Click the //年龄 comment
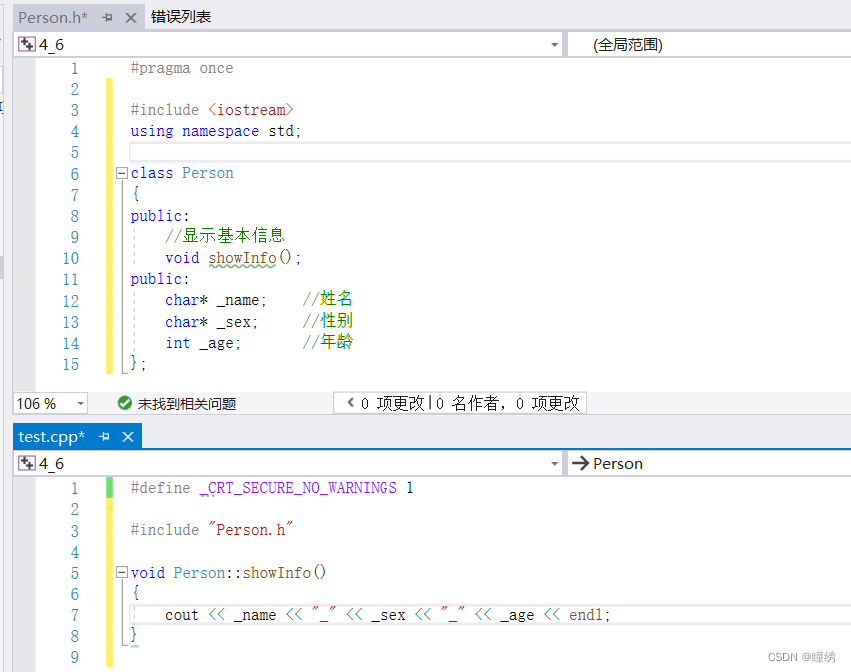The height and width of the screenshot is (672, 851). pyautogui.click(x=327, y=341)
